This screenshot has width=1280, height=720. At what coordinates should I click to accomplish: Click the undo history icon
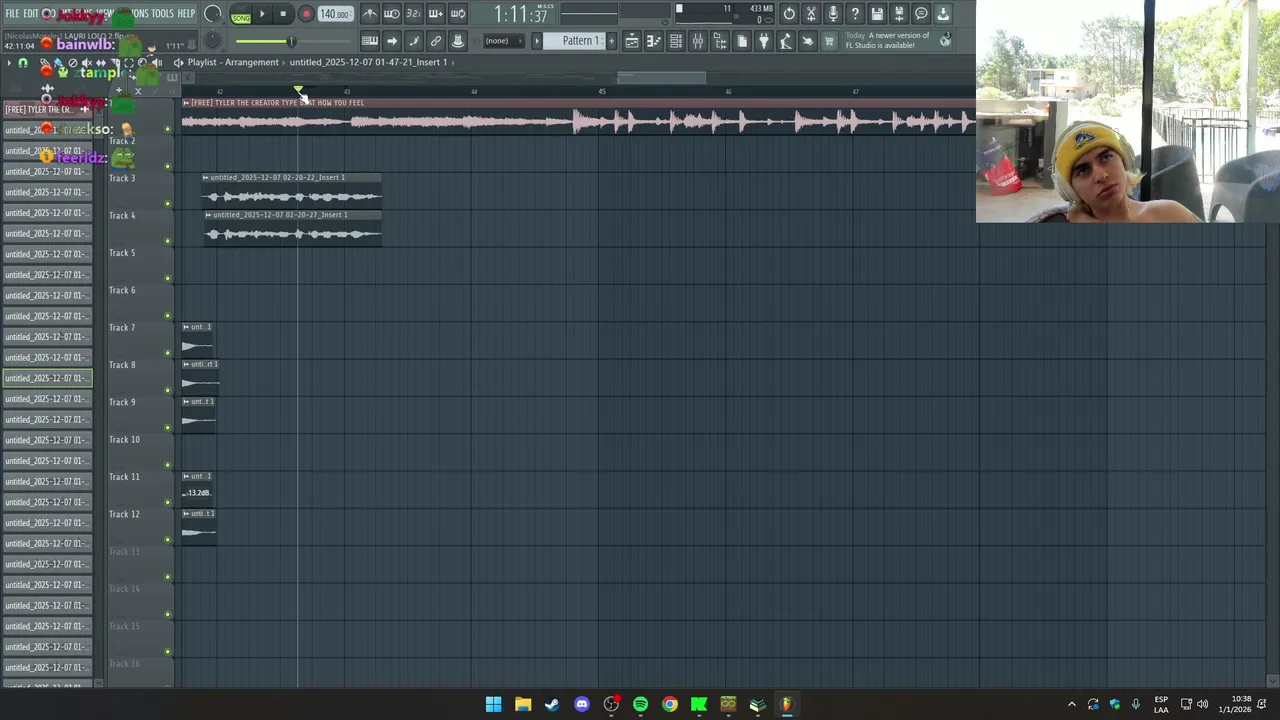coord(789,14)
